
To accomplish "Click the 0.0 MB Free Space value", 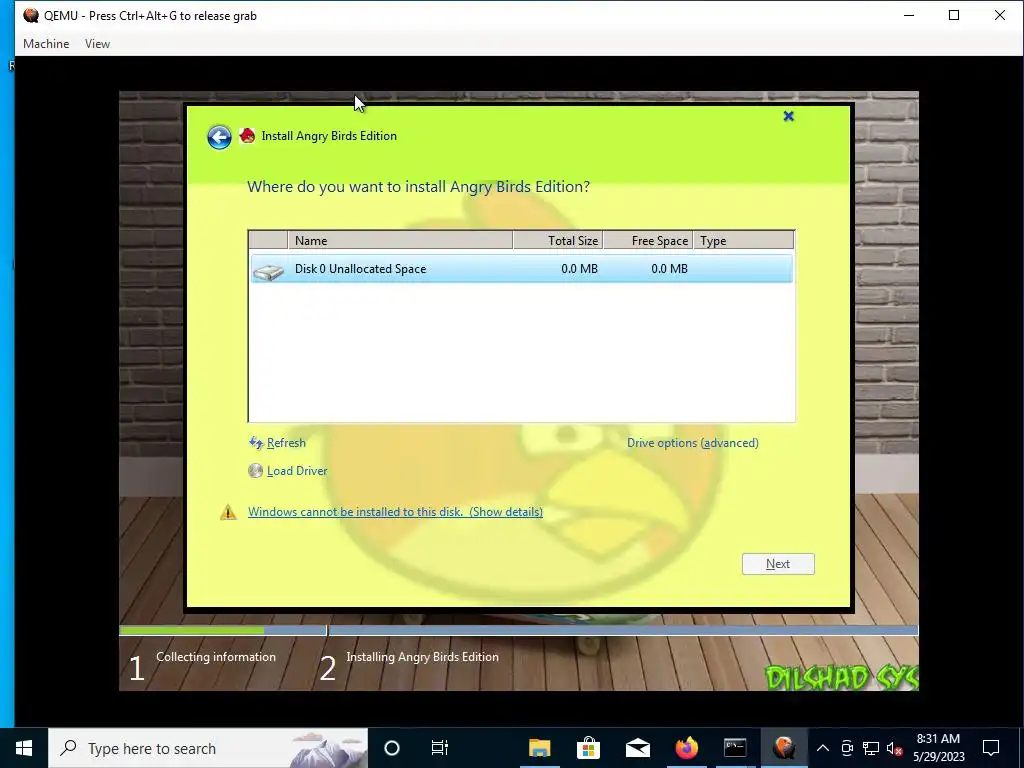I will [x=669, y=269].
